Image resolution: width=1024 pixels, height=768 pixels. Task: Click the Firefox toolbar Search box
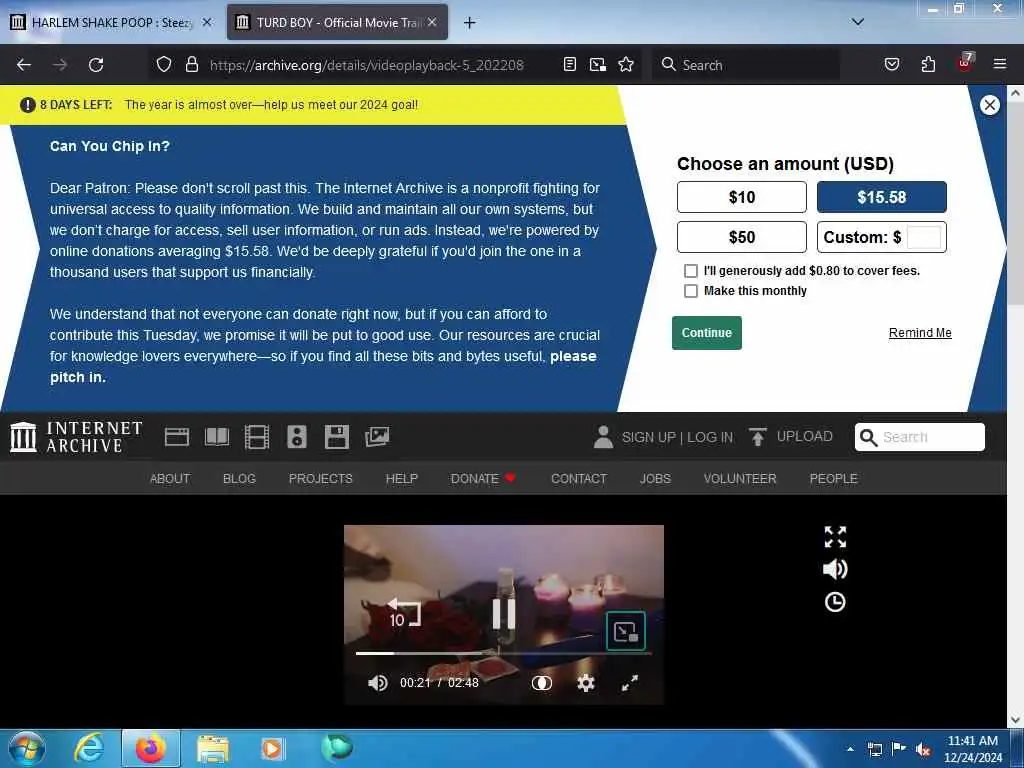[x=748, y=65]
